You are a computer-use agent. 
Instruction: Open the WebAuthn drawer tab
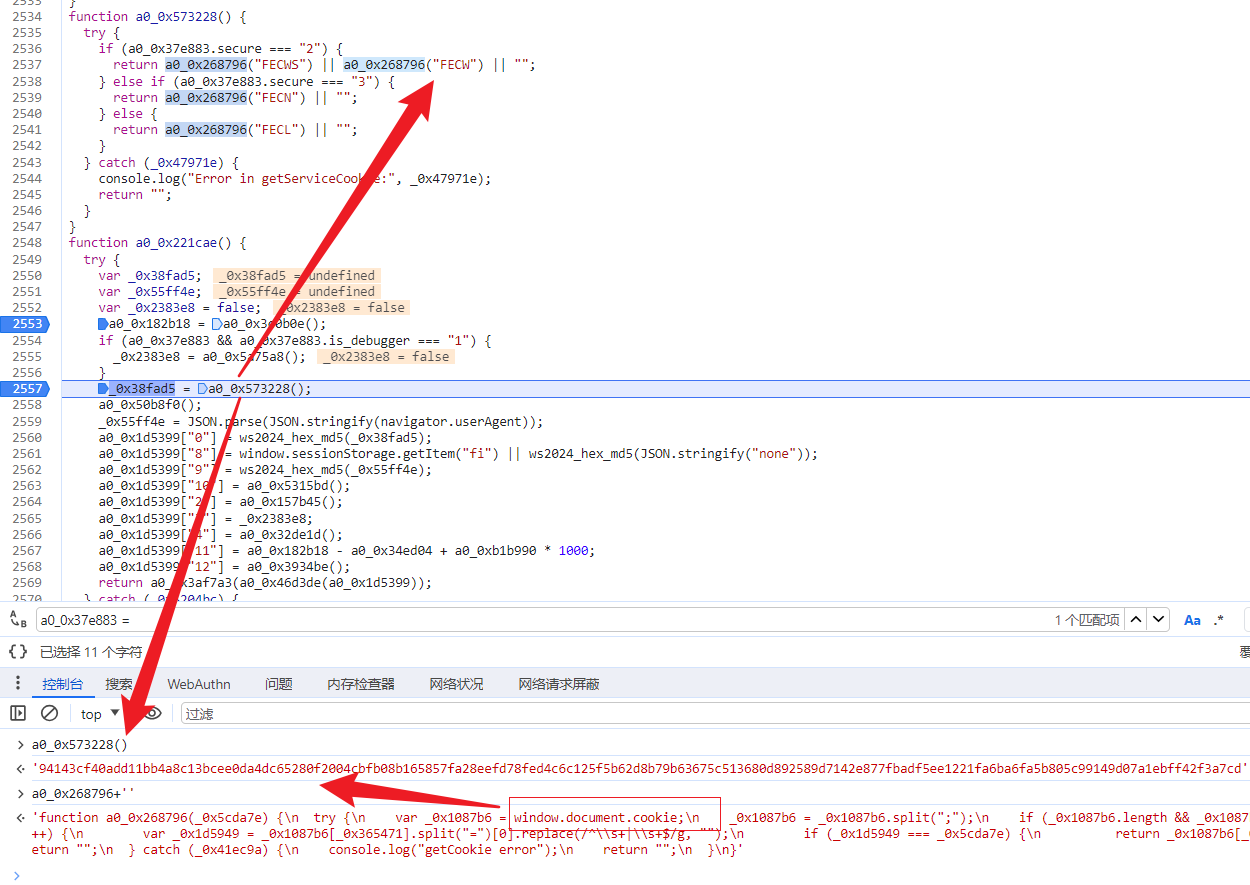point(199,684)
